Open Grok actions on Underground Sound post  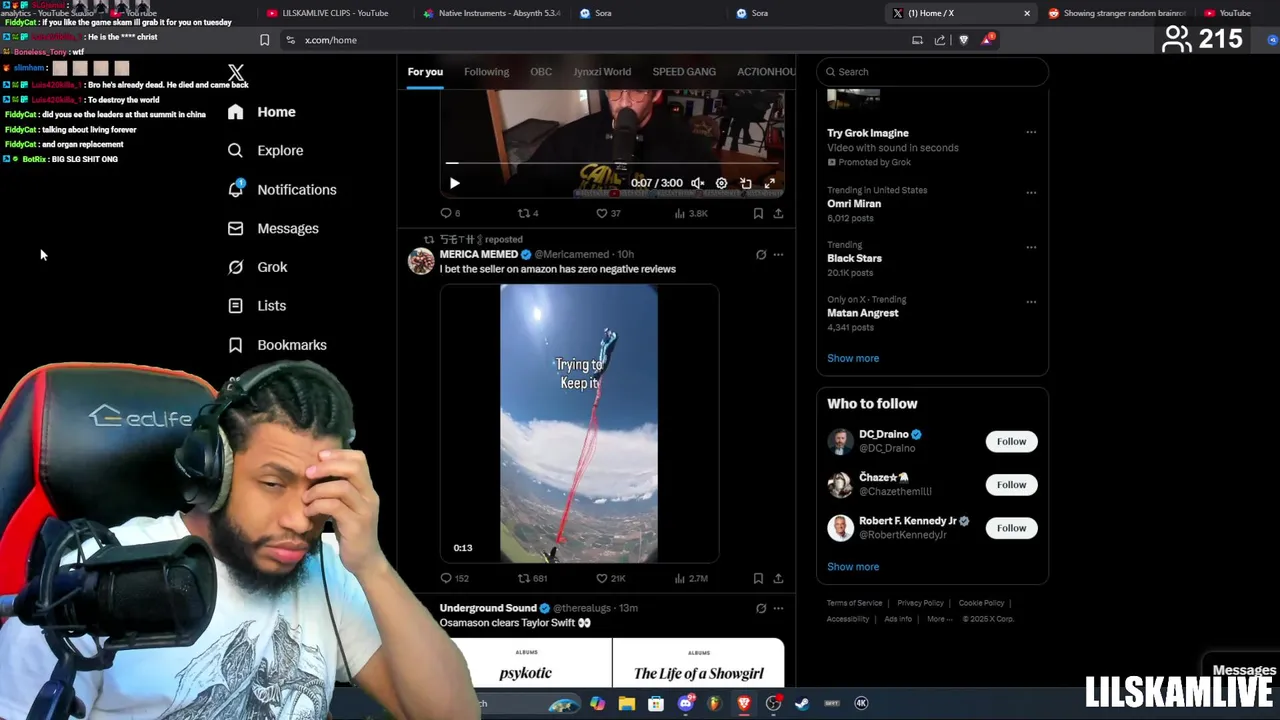(x=761, y=608)
